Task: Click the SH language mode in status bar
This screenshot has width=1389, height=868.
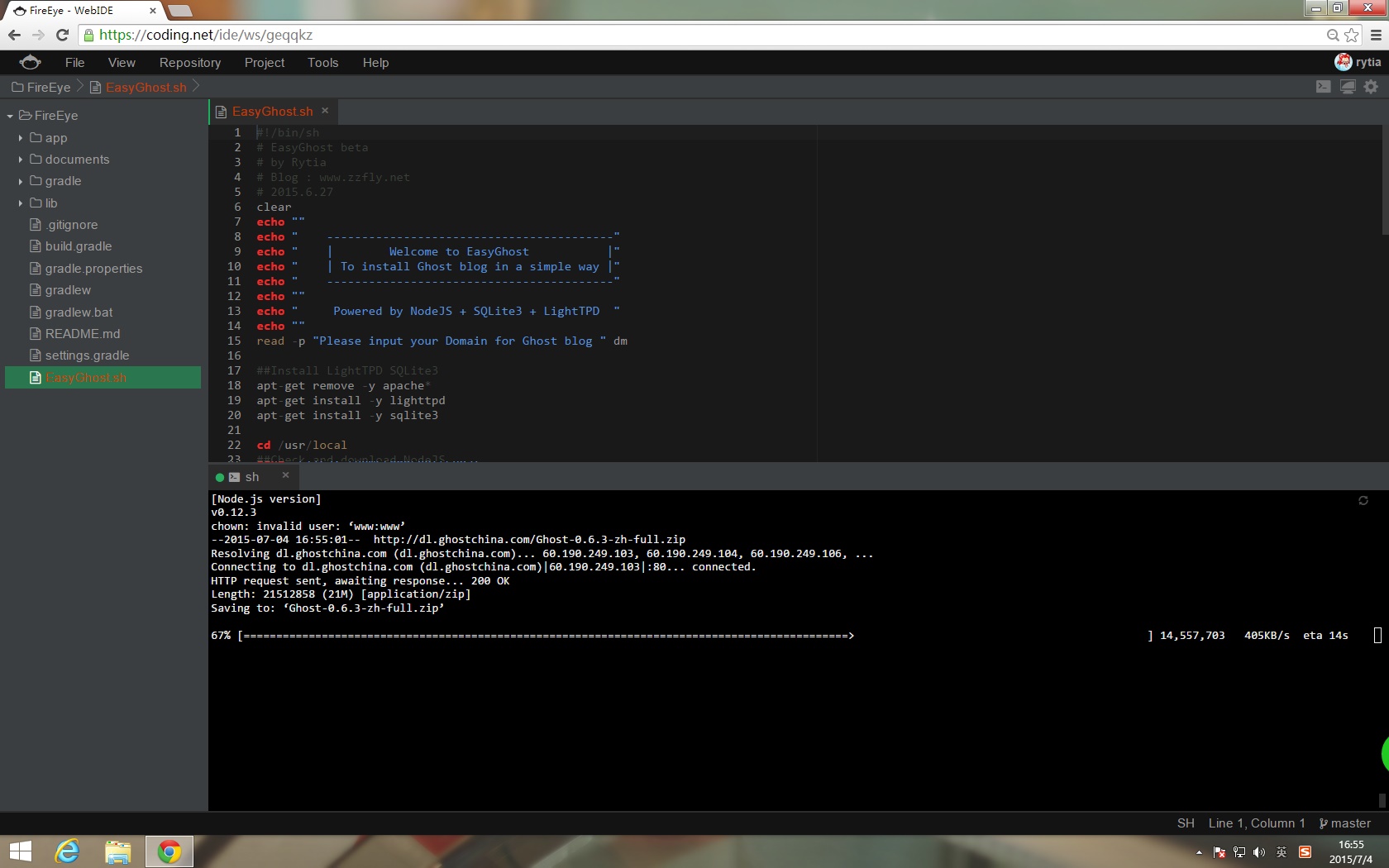Action: (x=1186, y=823)
